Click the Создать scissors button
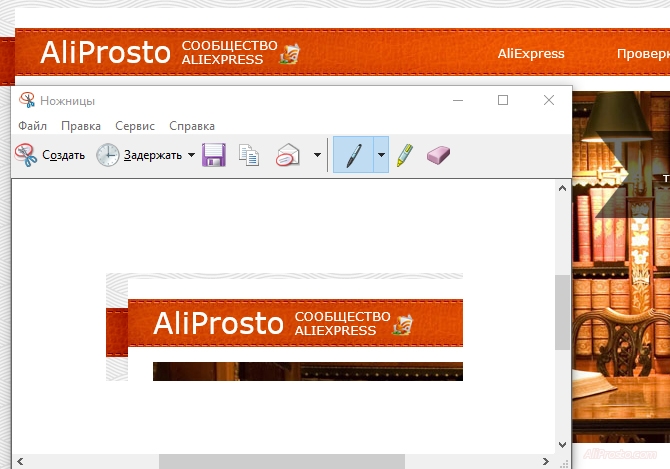The width and height of the screenshot is (670, 469). (x=50, y=156)
